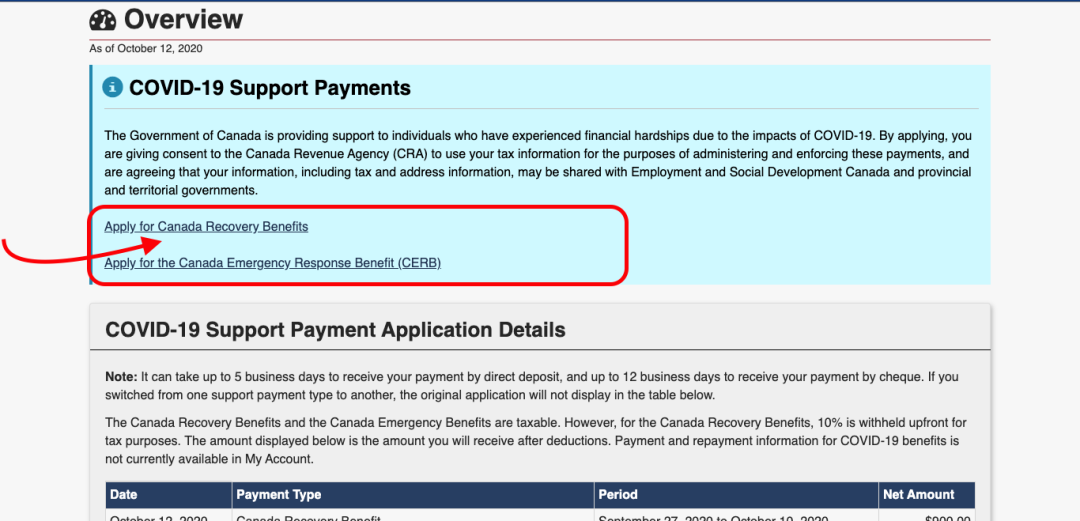Click the paragraph starting 'The Government of Canada'
Image resolution: width=1080 pixels, height=521 pixels.
coord(538,163)
